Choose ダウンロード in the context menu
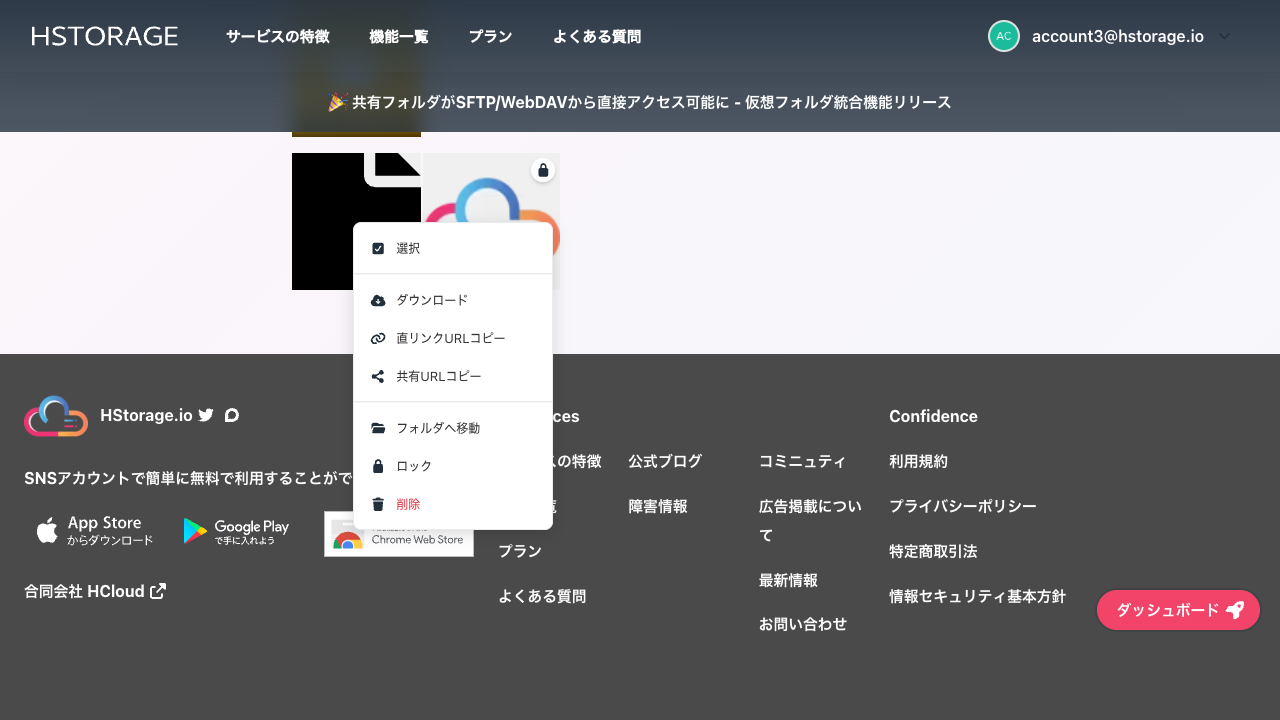 tap(453, 300)
